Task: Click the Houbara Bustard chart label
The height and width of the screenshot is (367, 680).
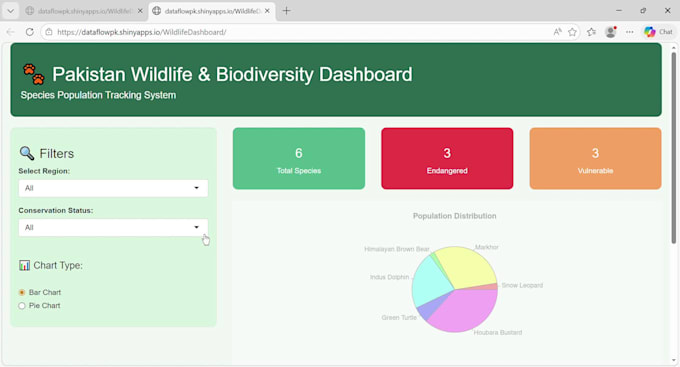Action: point(497,332)
